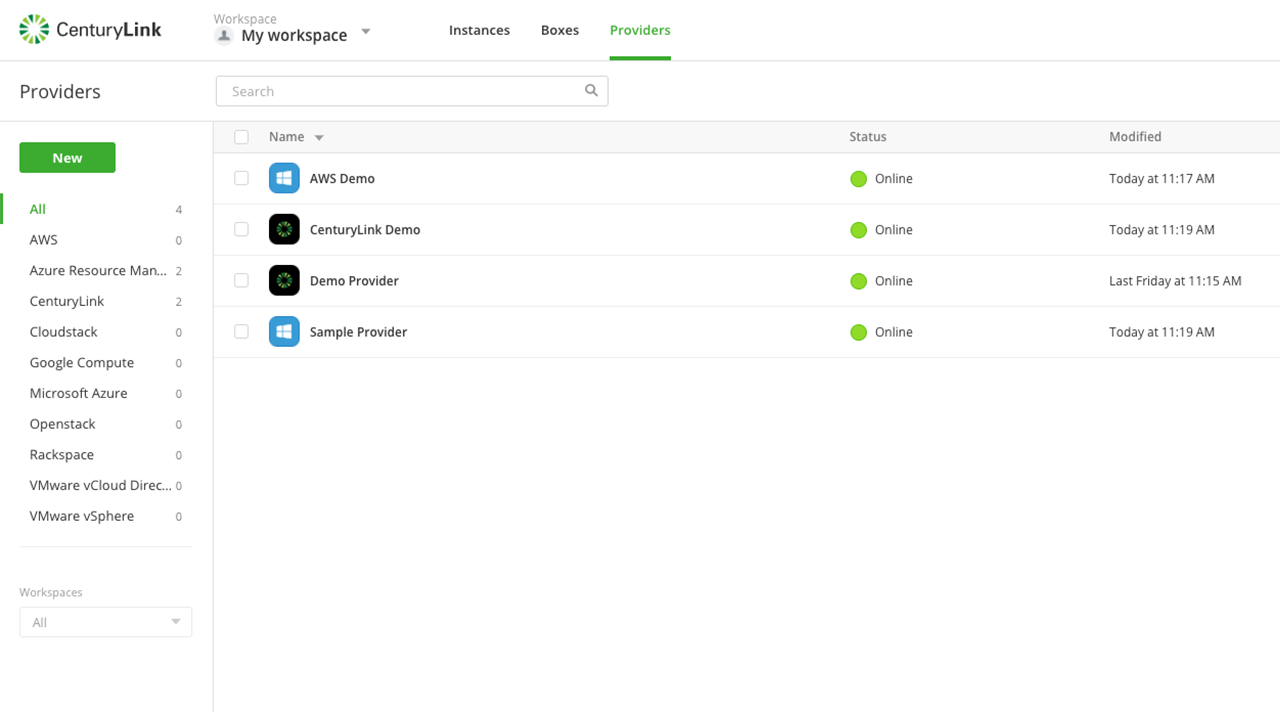
Task: Click the AWS Demo provider icon
Action: click(x=284, y=178)
